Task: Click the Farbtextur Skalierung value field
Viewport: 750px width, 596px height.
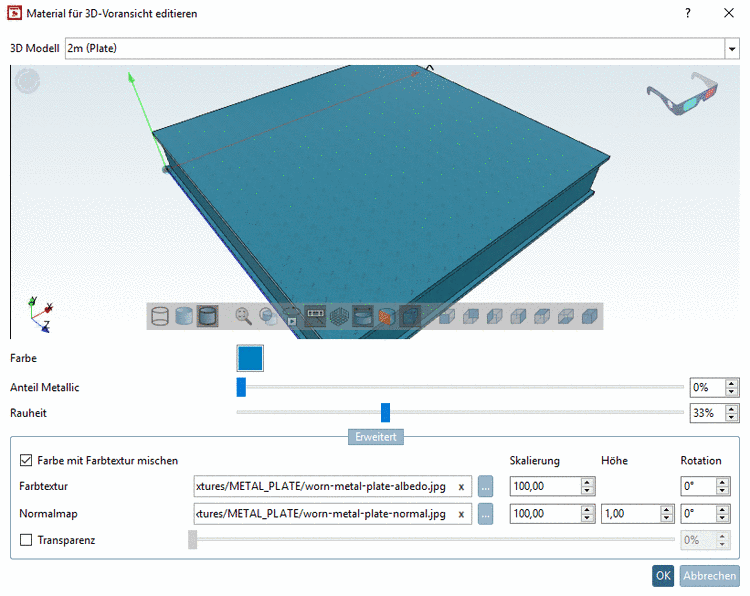Action: [545, 486]
